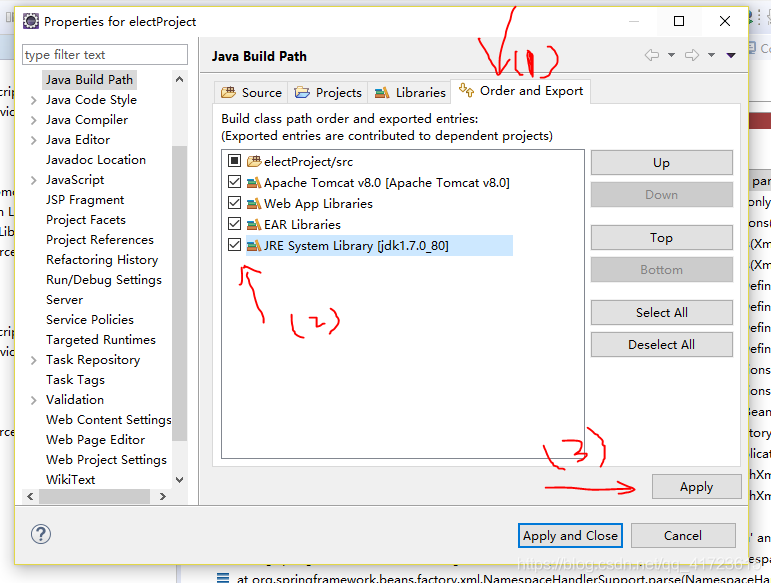Click the Web App Libraries icon
Screen dimensions: 771x583
[254, 204]
